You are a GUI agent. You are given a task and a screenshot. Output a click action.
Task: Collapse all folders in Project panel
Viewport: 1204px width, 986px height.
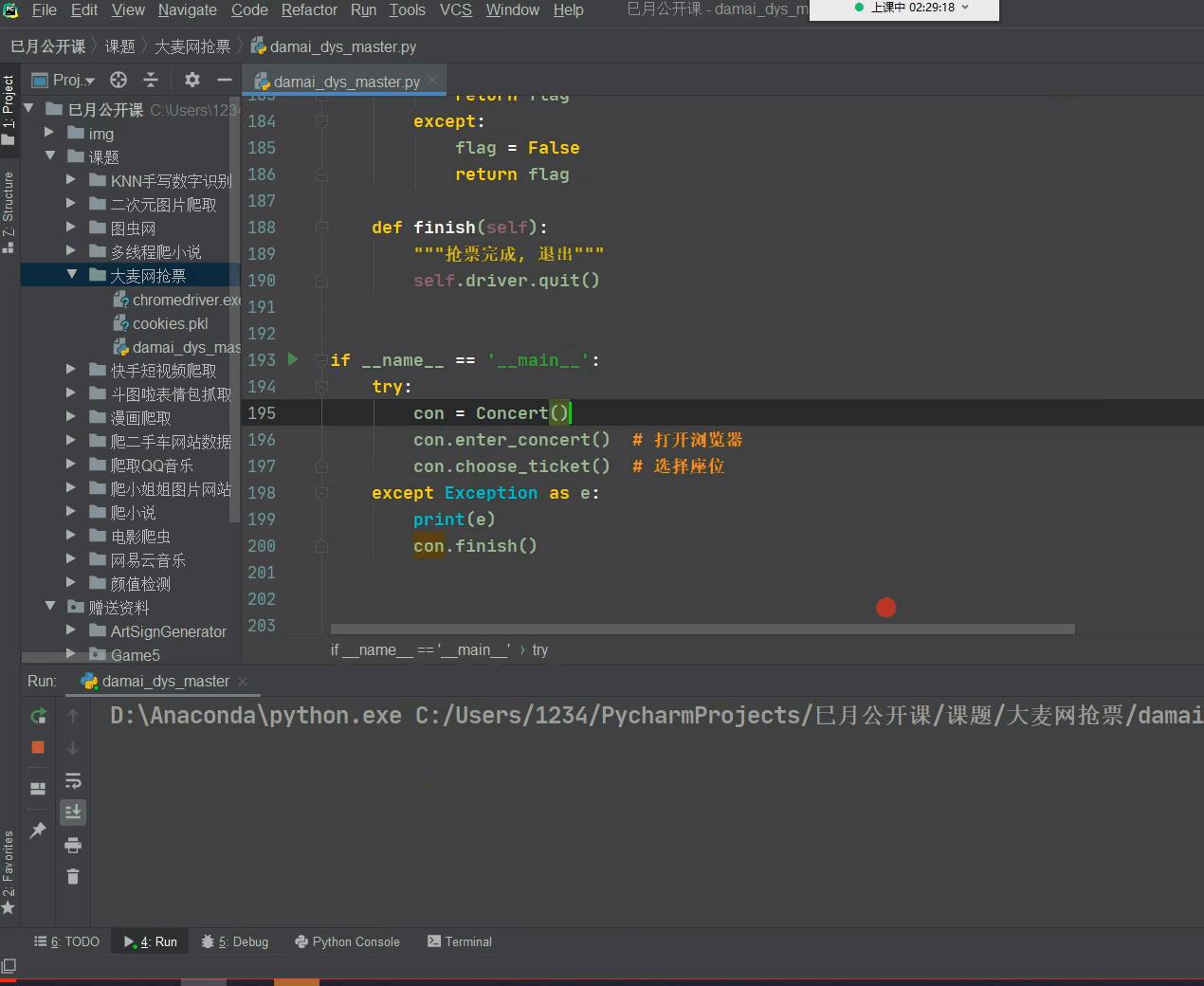point(151,80)
